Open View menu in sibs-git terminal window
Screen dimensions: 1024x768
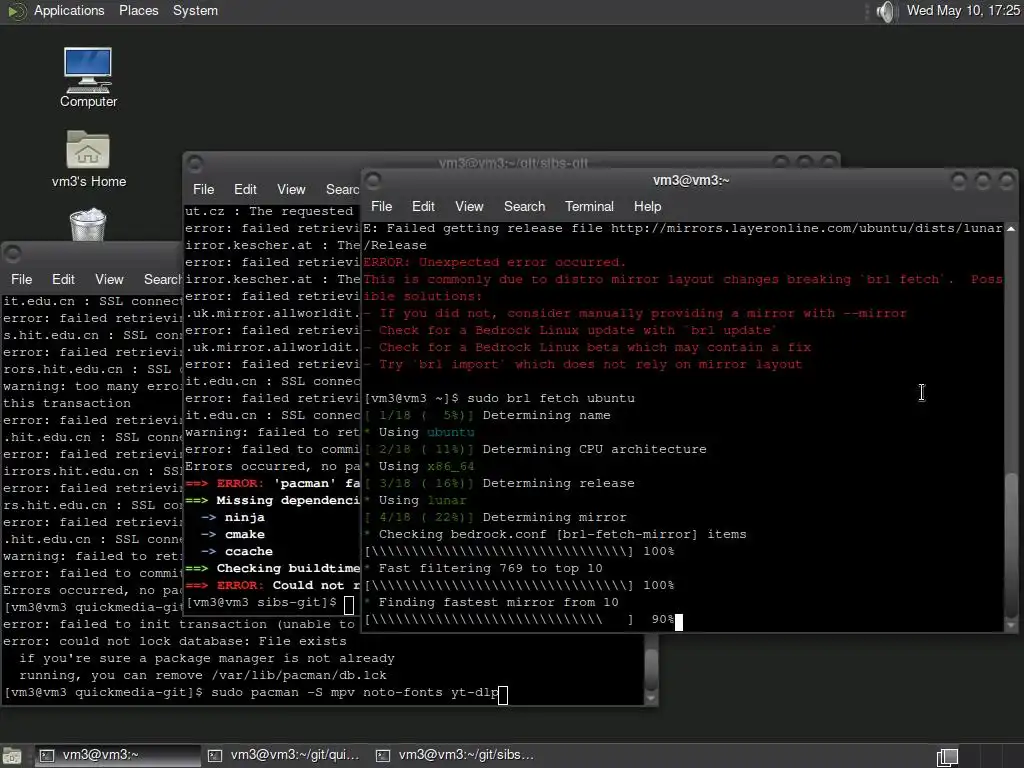(x=291, y=189)
